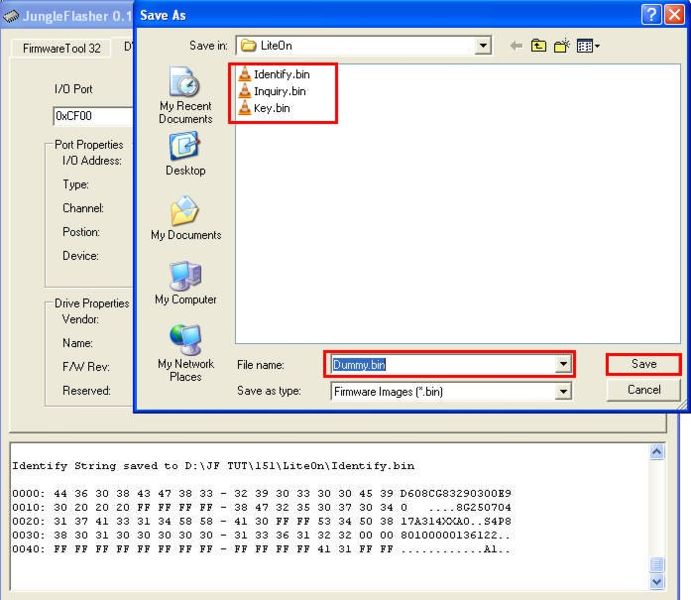Click log scrollbar up arrow
The height and width of the screenshot is (600, 691).
click(x=657, y=452)
